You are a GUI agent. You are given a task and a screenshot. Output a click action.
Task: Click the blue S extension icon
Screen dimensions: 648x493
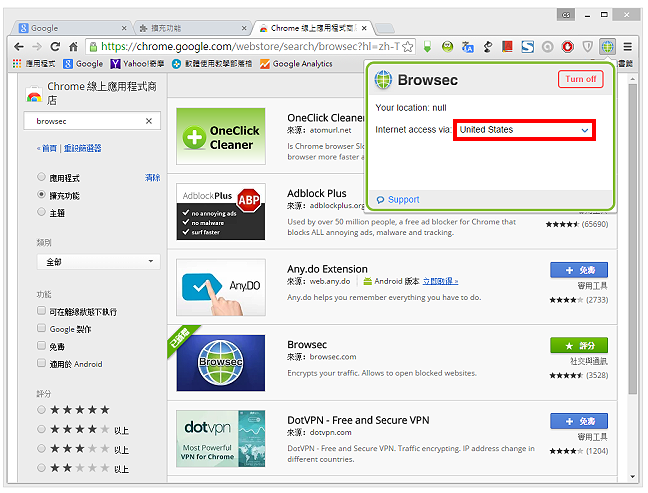coord(527,47)
